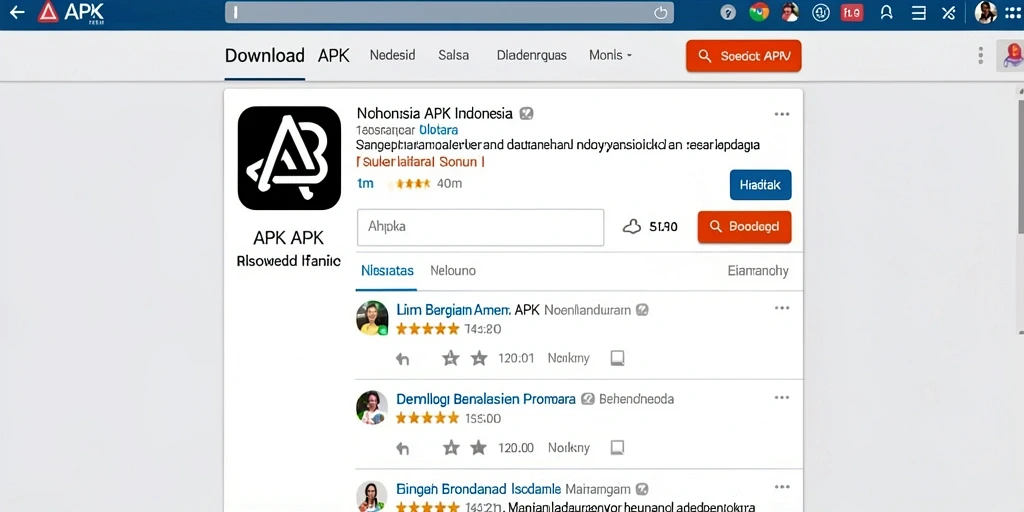The image size is (1024, 512).
Task: Click the square box icon under Demllogı review
Action: pyautogui.click(x=617, y=447)
